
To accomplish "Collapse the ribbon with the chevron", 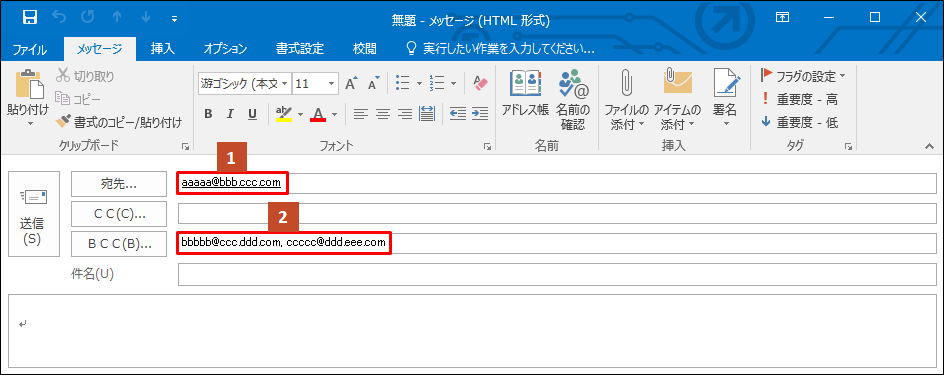I will (x=929, y=146).
